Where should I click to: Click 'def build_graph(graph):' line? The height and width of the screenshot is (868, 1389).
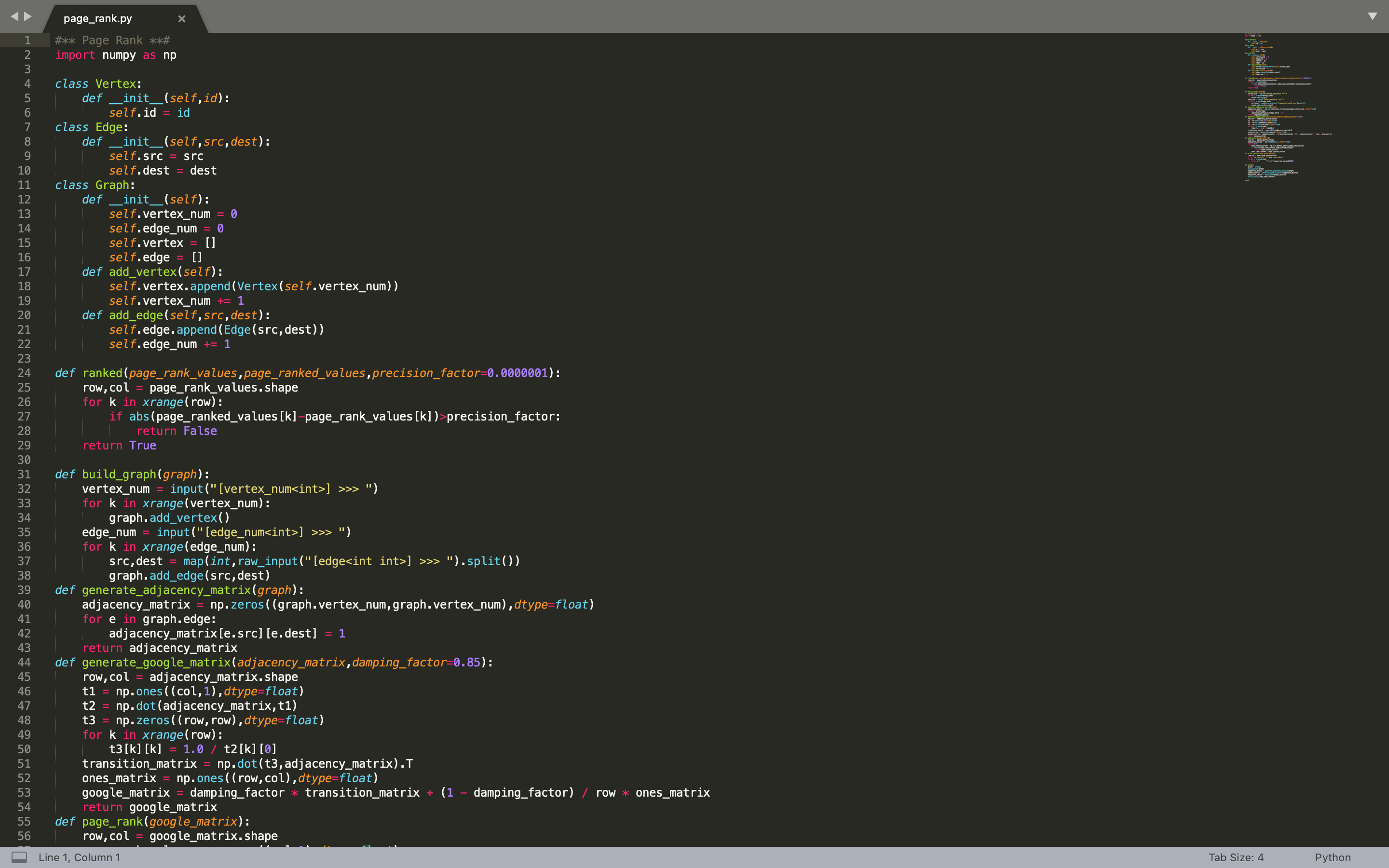(132, 475)
